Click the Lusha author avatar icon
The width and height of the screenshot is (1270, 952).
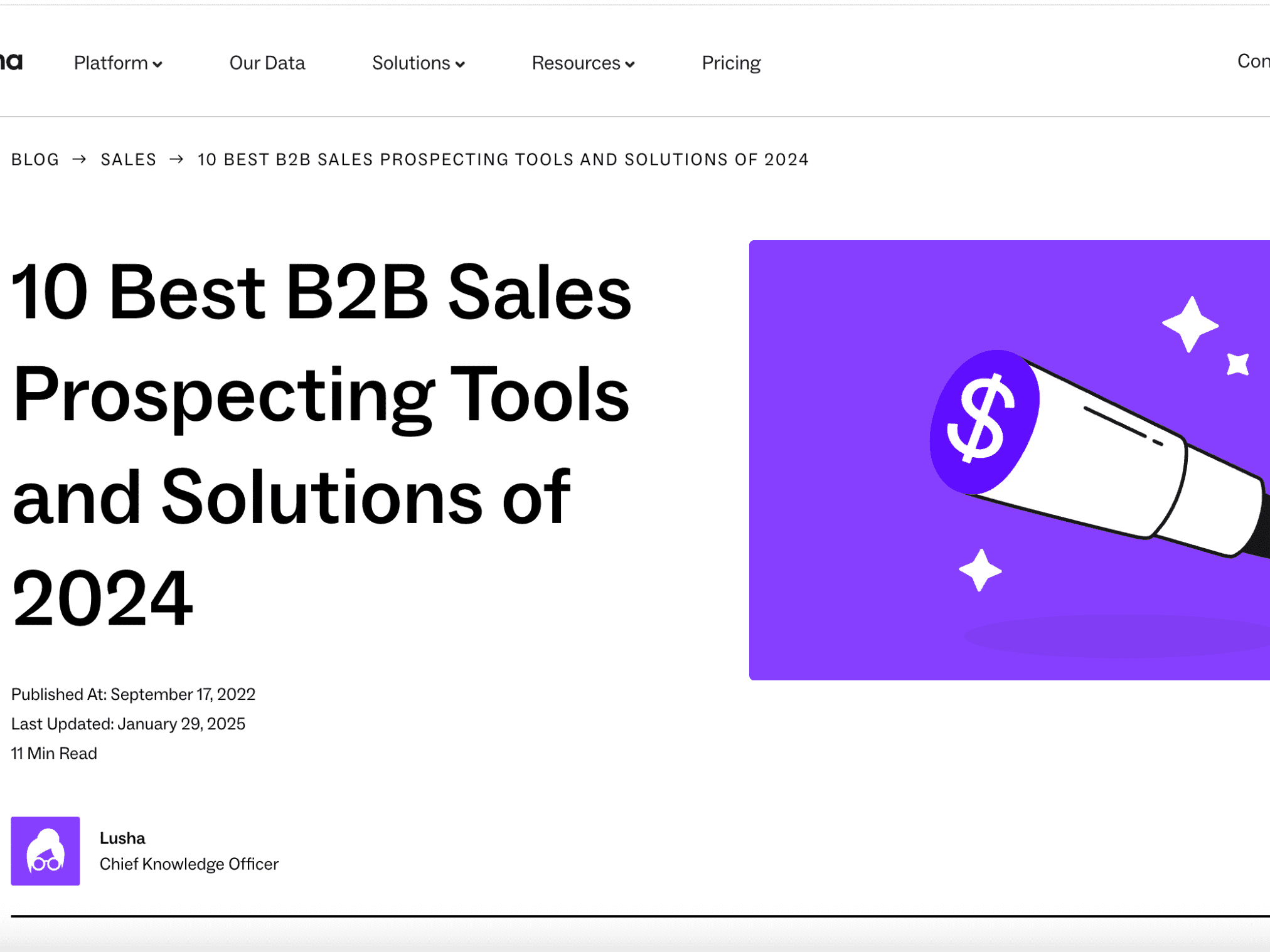tap(45, 850)
